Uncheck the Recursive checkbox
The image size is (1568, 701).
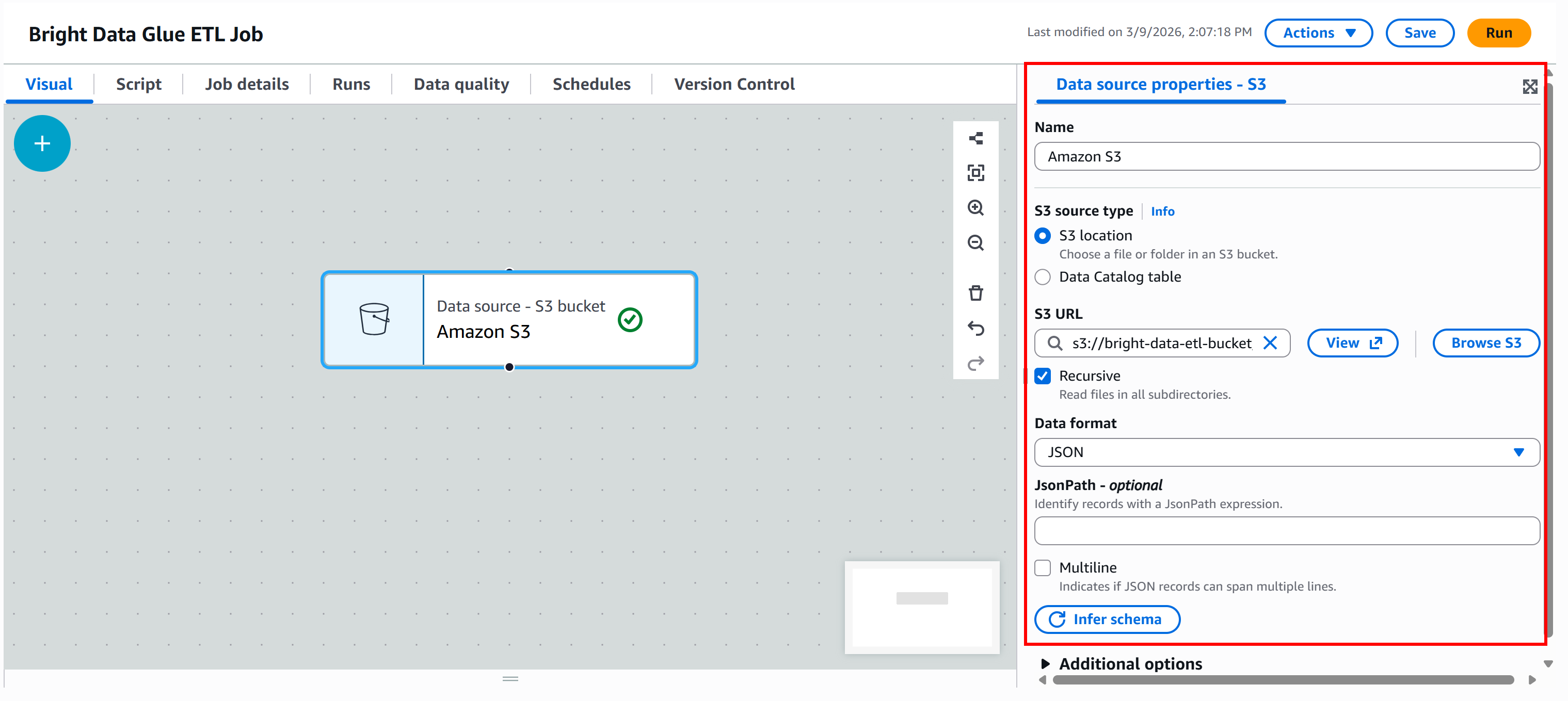[1043, 376]
